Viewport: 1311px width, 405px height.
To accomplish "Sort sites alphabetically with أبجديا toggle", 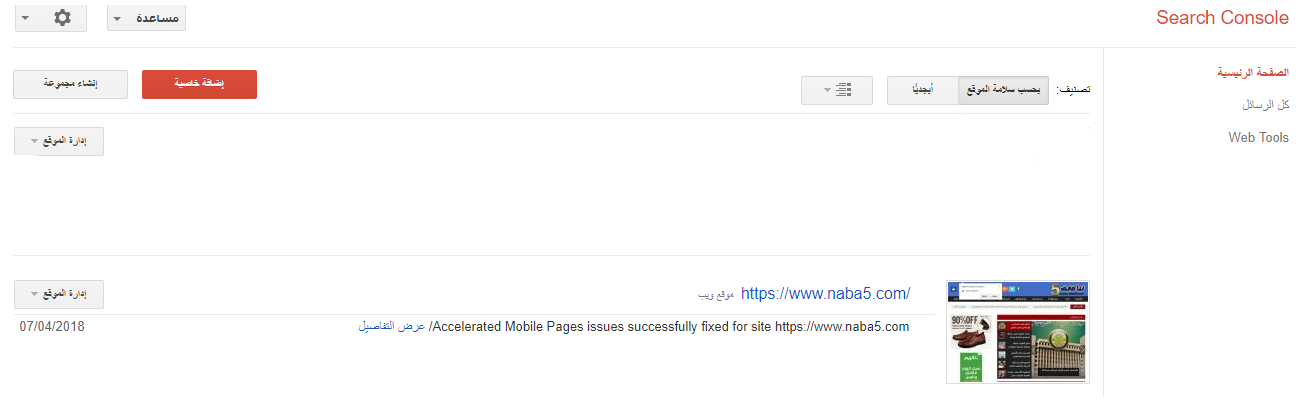I will [x=922, y=90].
